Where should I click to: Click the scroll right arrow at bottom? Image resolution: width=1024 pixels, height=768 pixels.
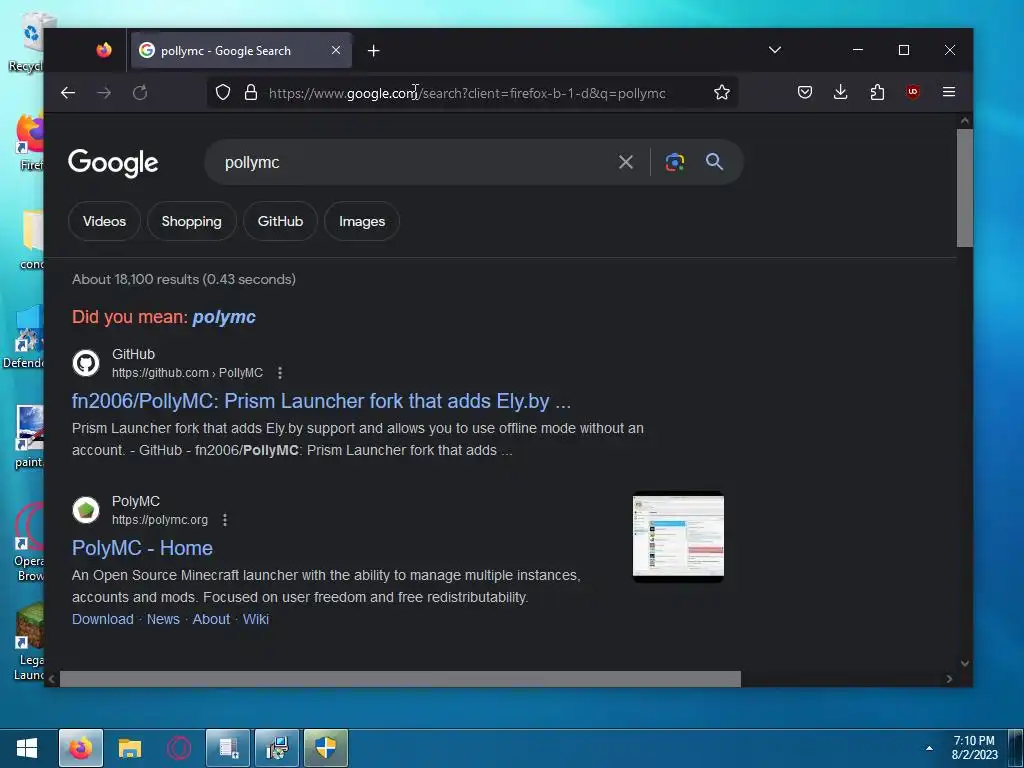pos(949,679)
